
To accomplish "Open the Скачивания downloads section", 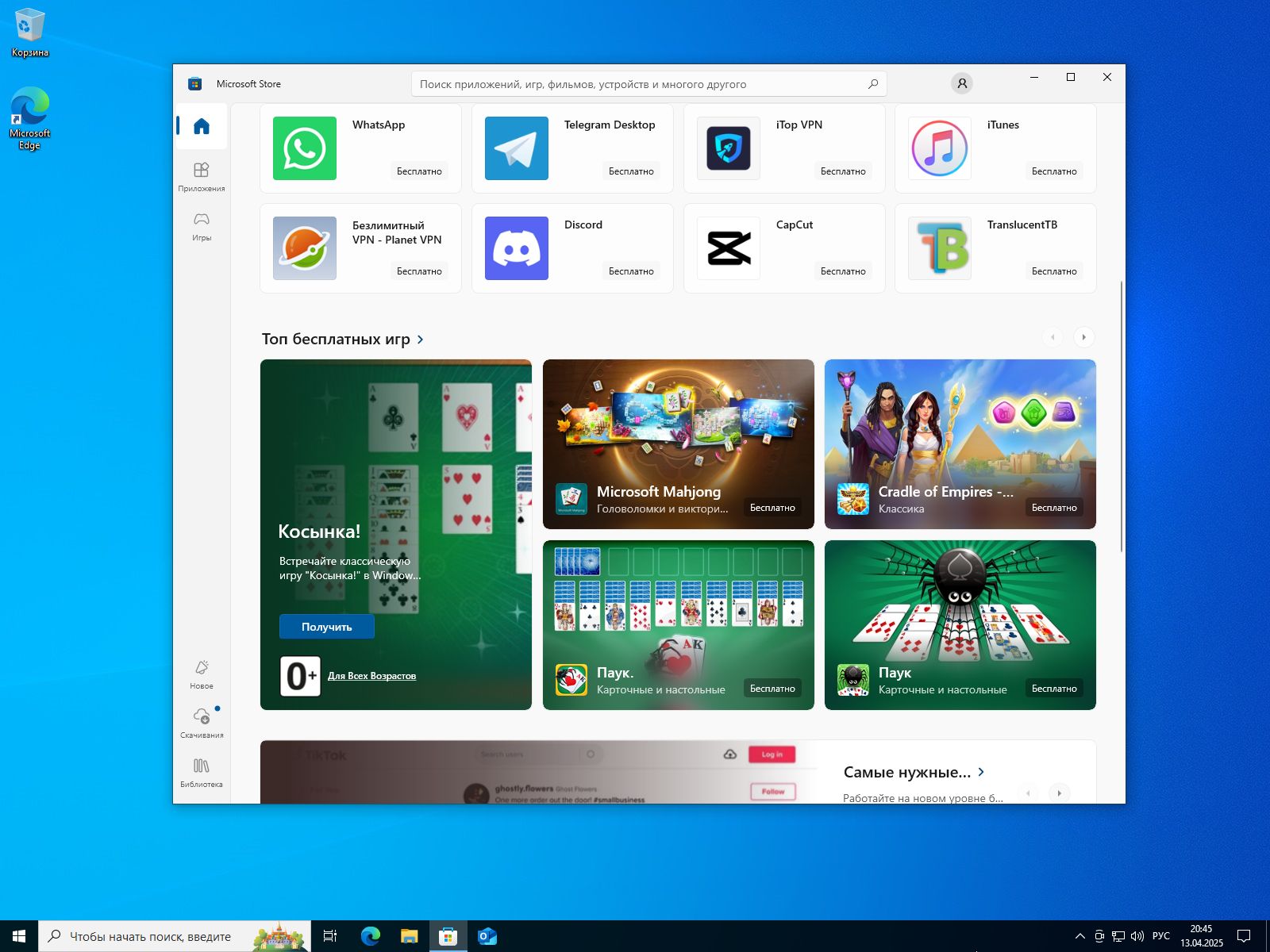I will coord(202,723).
